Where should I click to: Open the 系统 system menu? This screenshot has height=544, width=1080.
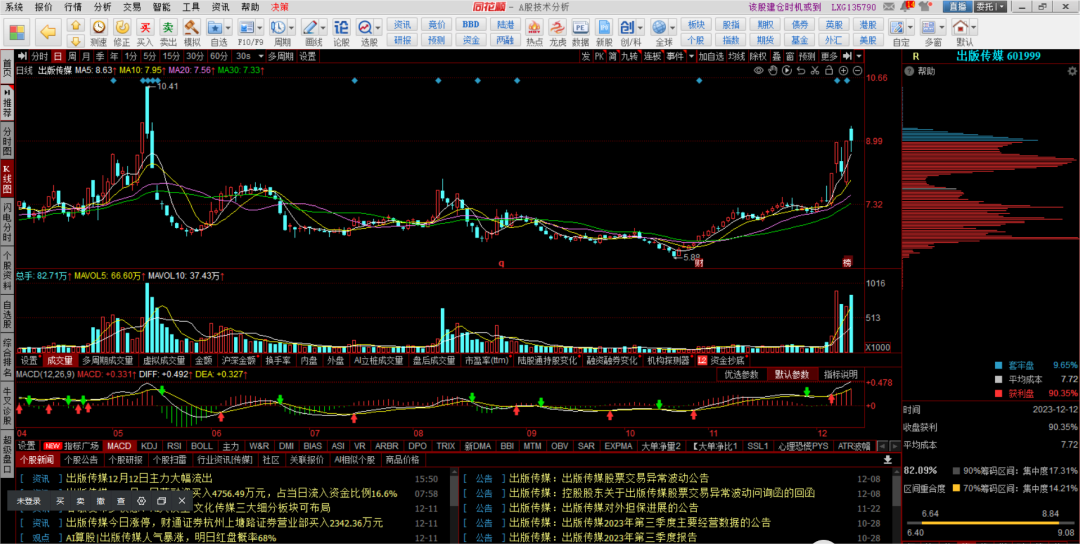coord(14,6)
